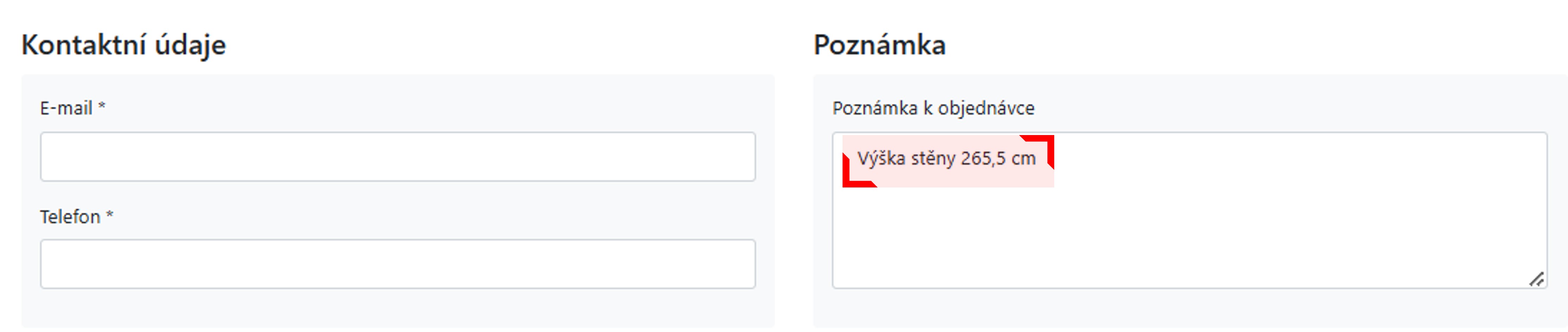Screen dimensions: 1568x332
Task: Click the 'E-mail' field label
Action: tap(66, 108)
